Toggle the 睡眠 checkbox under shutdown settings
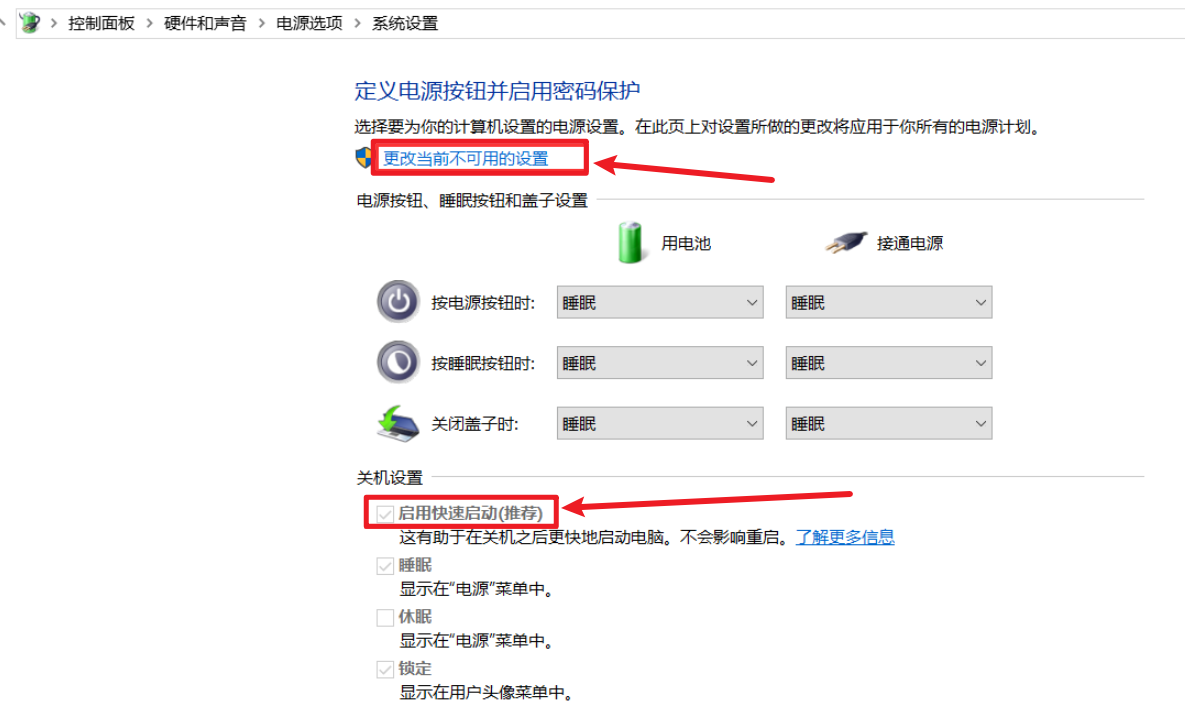1185x717 pixels. (385, 566)
